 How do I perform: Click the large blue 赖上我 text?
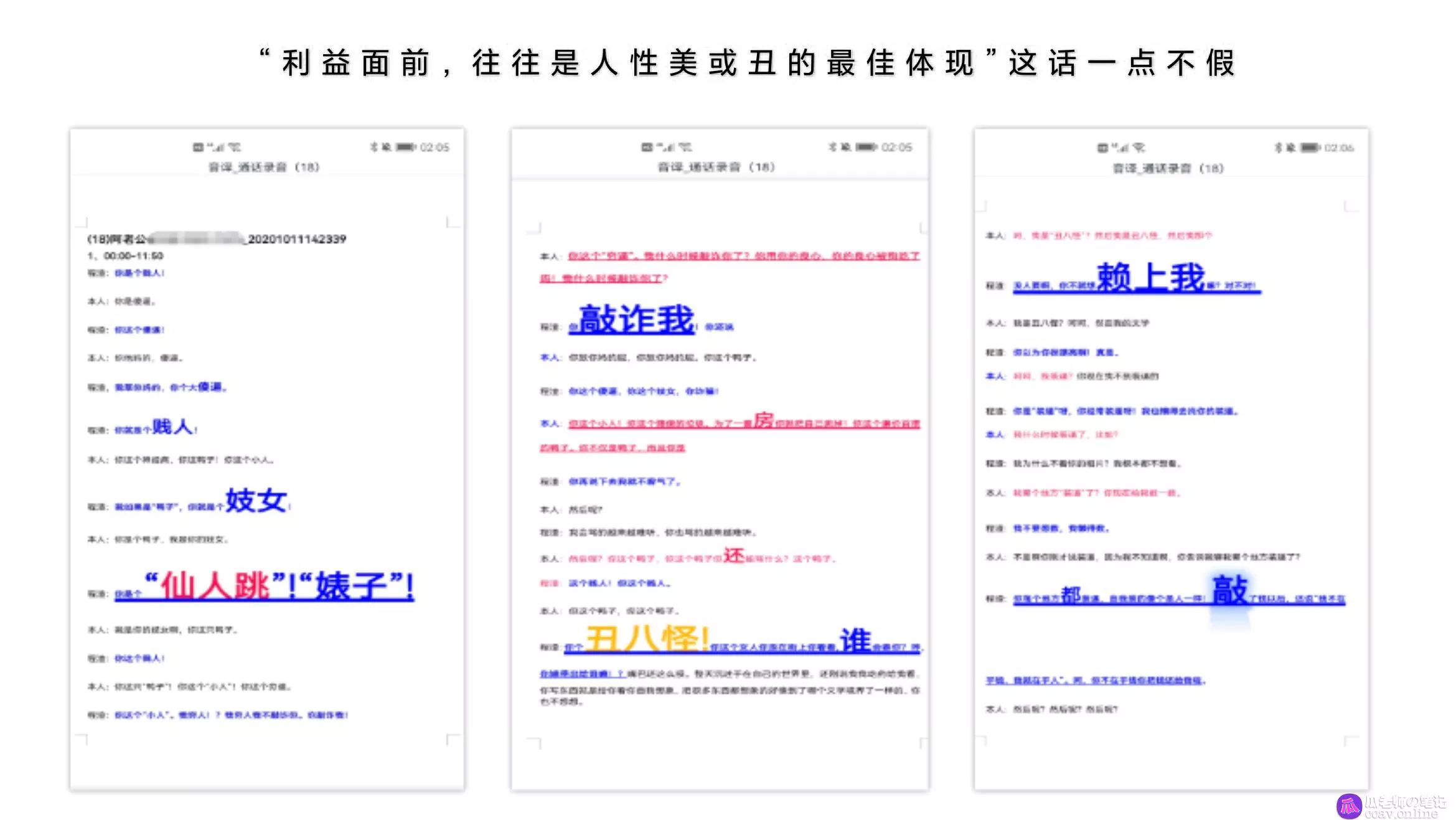[x=1151, y=277]
